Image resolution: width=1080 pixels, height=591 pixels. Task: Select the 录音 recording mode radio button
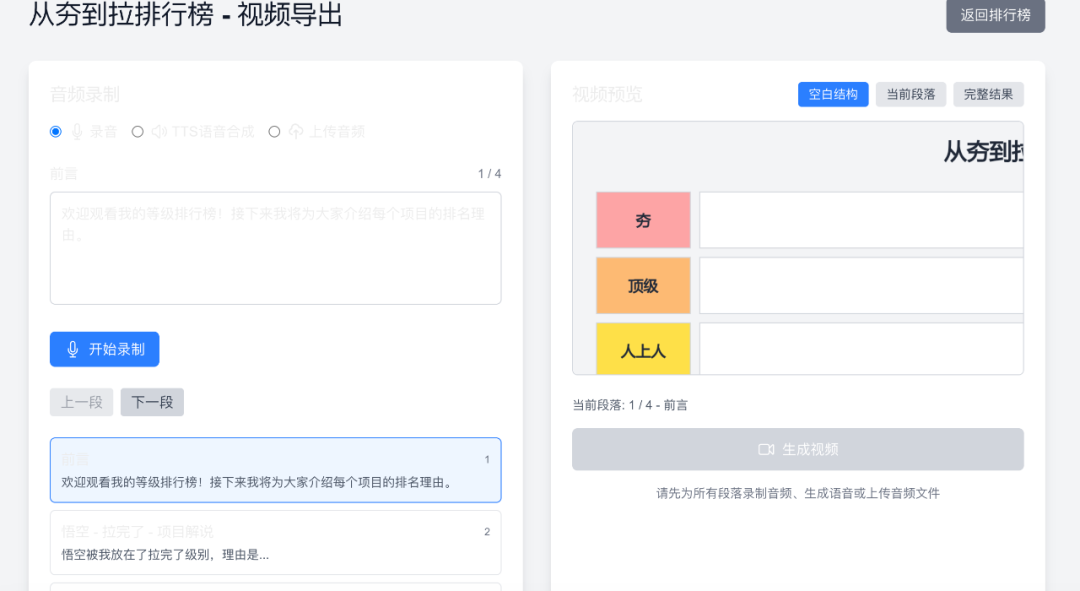pos(56,131)
